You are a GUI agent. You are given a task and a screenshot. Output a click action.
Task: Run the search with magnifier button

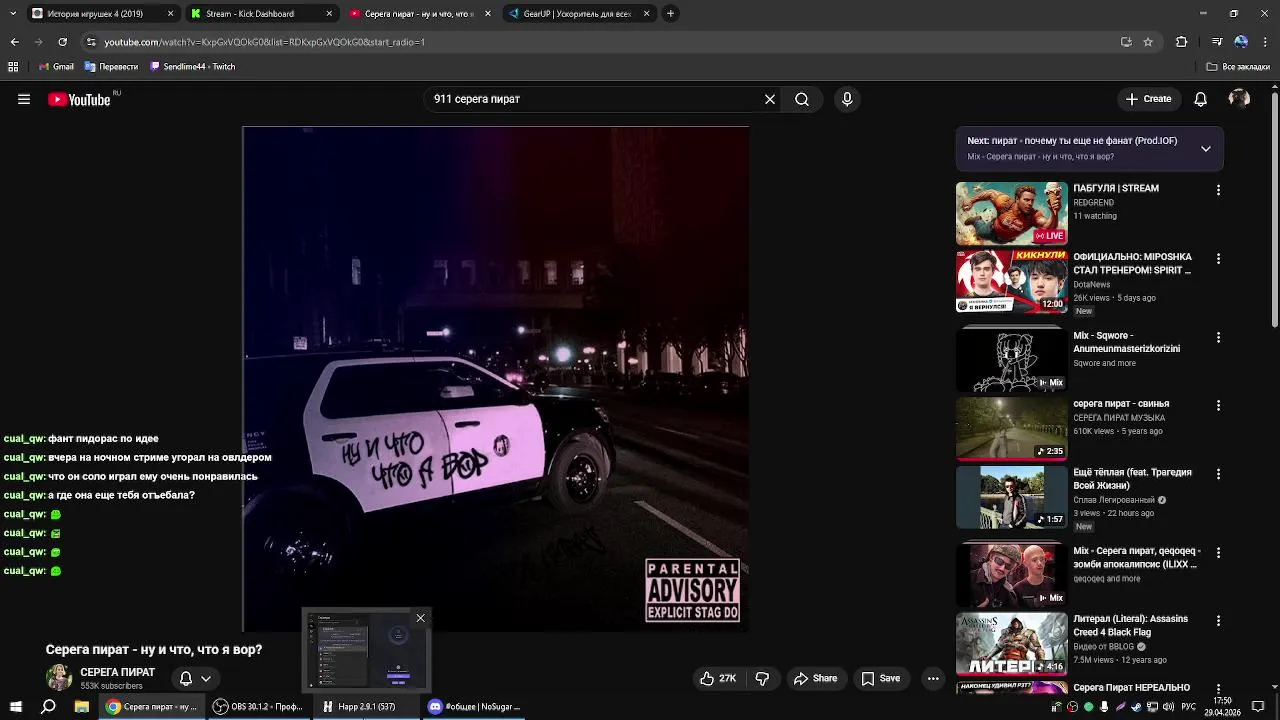tap(802, 99)
